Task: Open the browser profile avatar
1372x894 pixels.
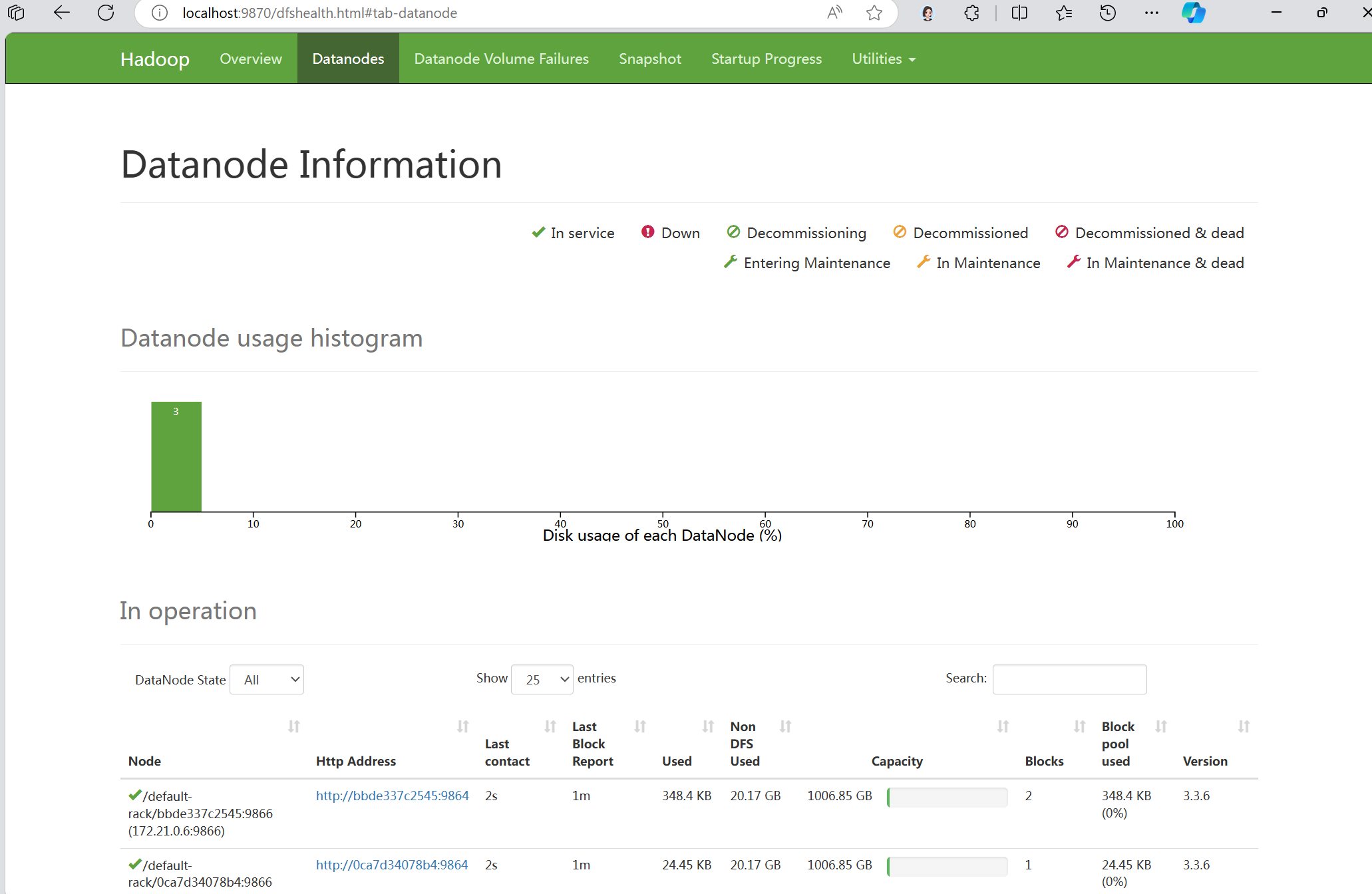Action: tap(928, 13)
